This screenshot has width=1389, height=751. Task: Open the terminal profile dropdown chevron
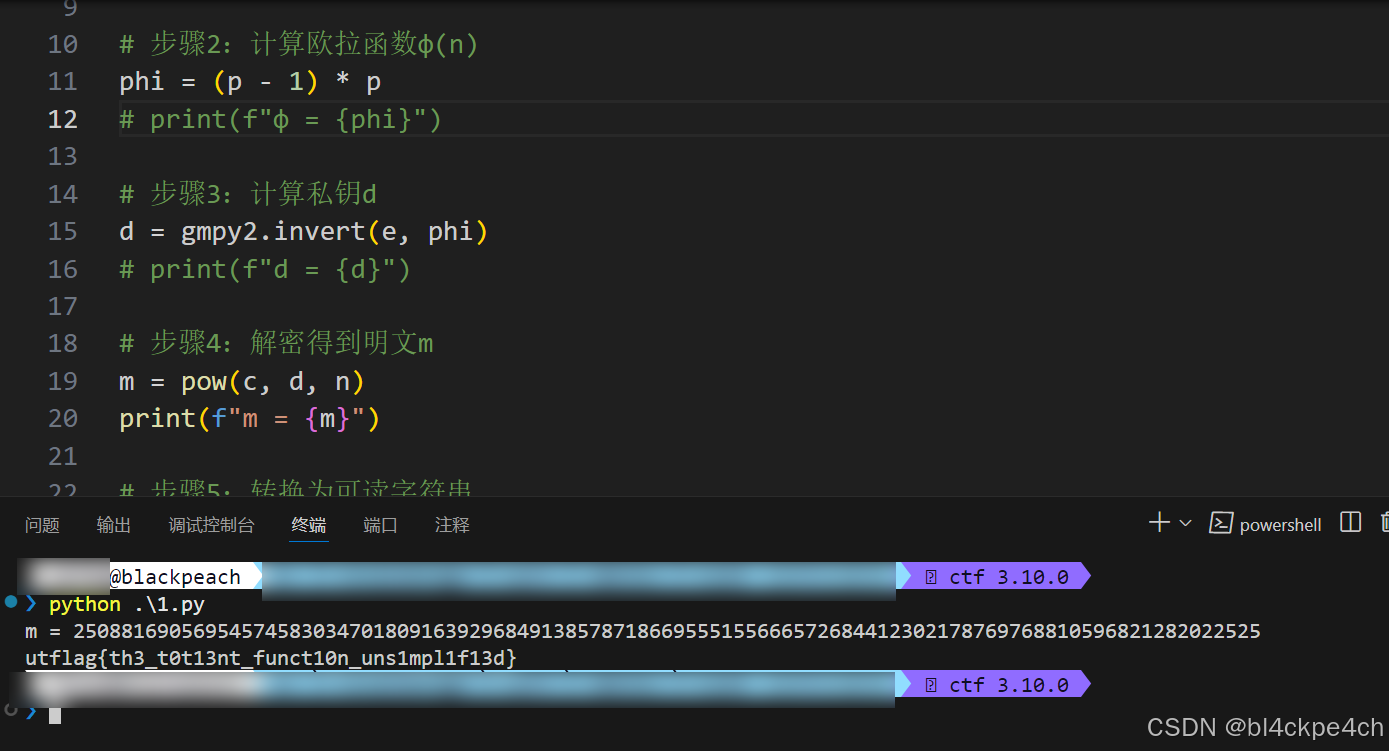click(1186, 521)
